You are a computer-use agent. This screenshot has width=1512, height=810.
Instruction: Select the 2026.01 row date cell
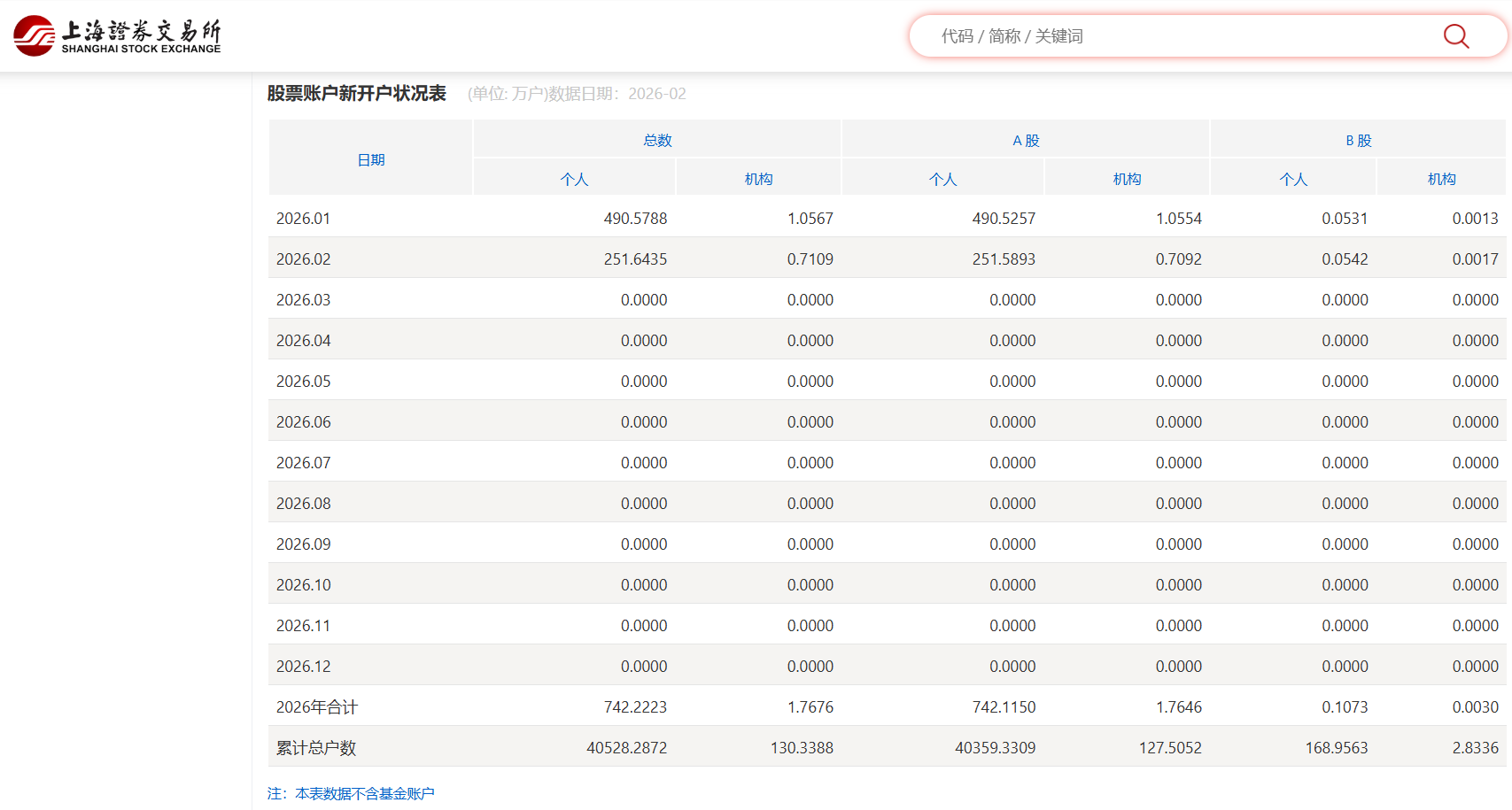(303, 219)
